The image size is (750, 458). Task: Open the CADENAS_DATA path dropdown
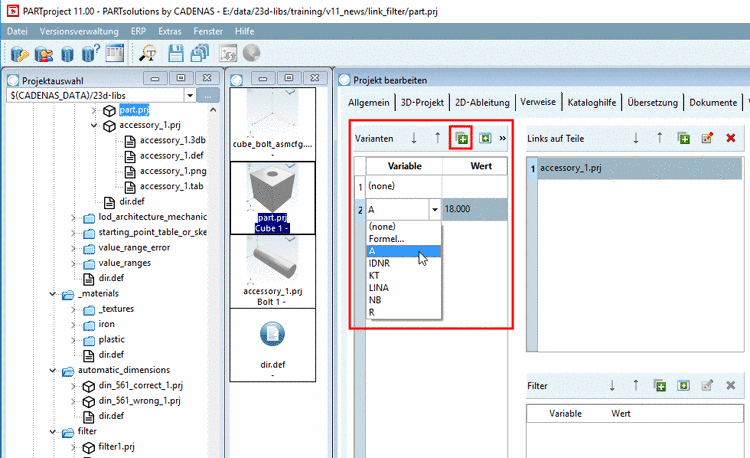pos(190,95)
